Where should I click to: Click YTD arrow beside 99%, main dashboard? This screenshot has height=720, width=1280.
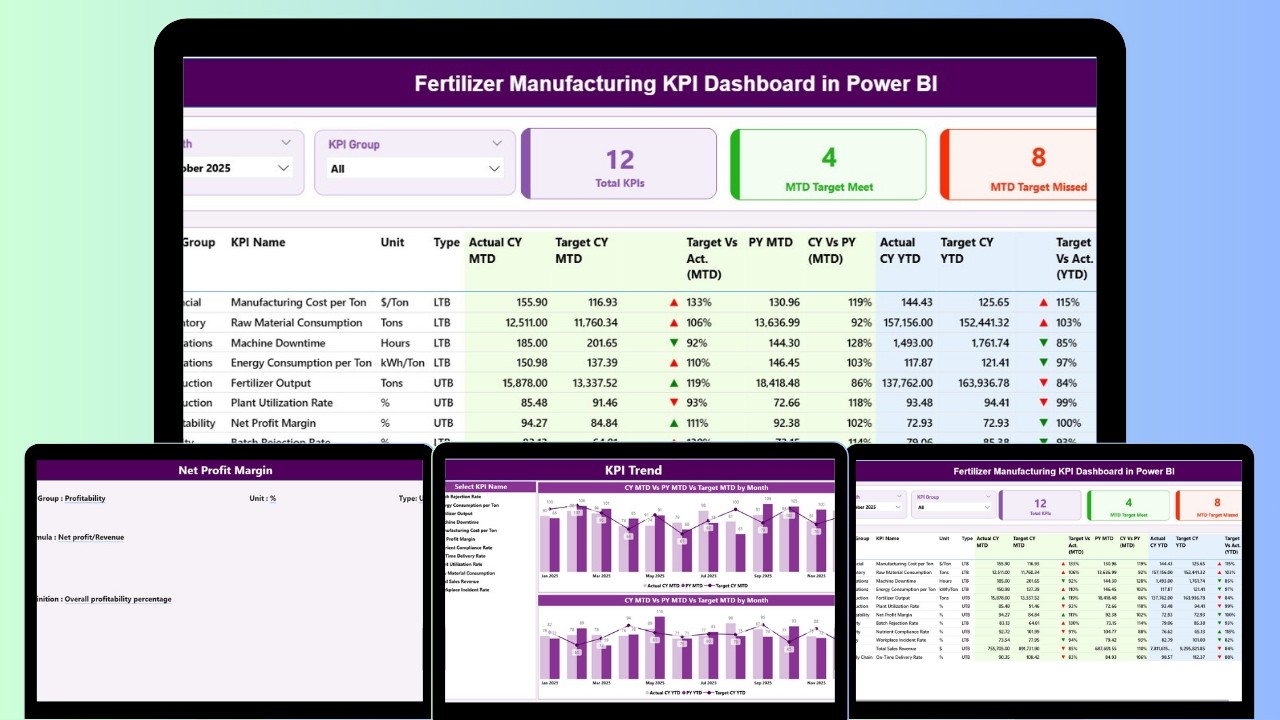click(x=1044, y=402)
